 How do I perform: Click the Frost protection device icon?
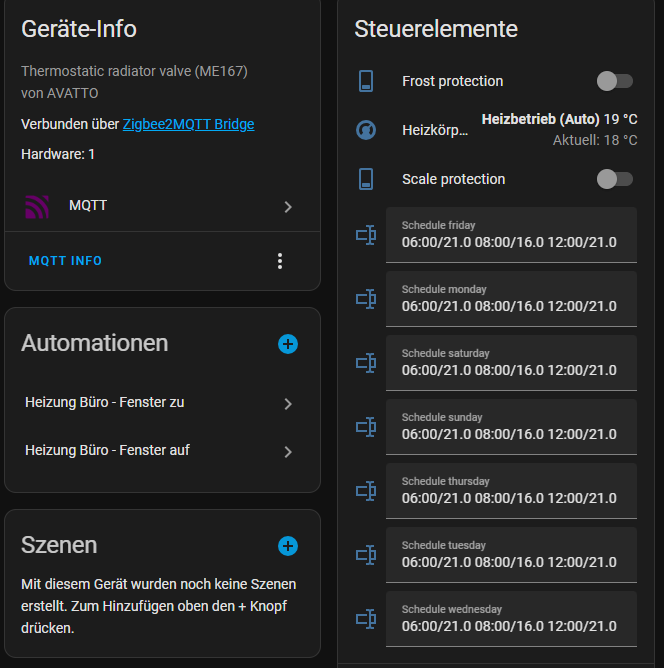(366, 81)
